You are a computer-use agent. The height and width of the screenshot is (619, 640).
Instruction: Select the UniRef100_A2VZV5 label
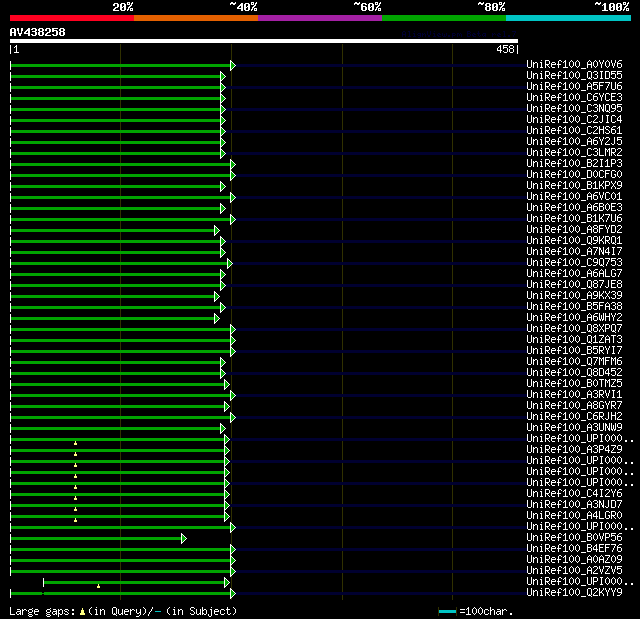coord(574,571)
